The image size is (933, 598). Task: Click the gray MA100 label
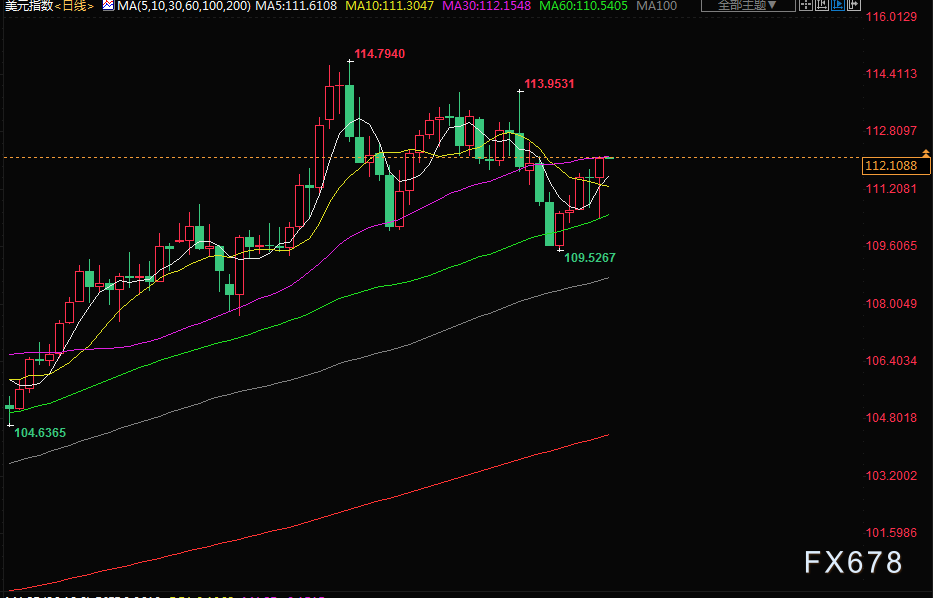(x=656, y=6)
